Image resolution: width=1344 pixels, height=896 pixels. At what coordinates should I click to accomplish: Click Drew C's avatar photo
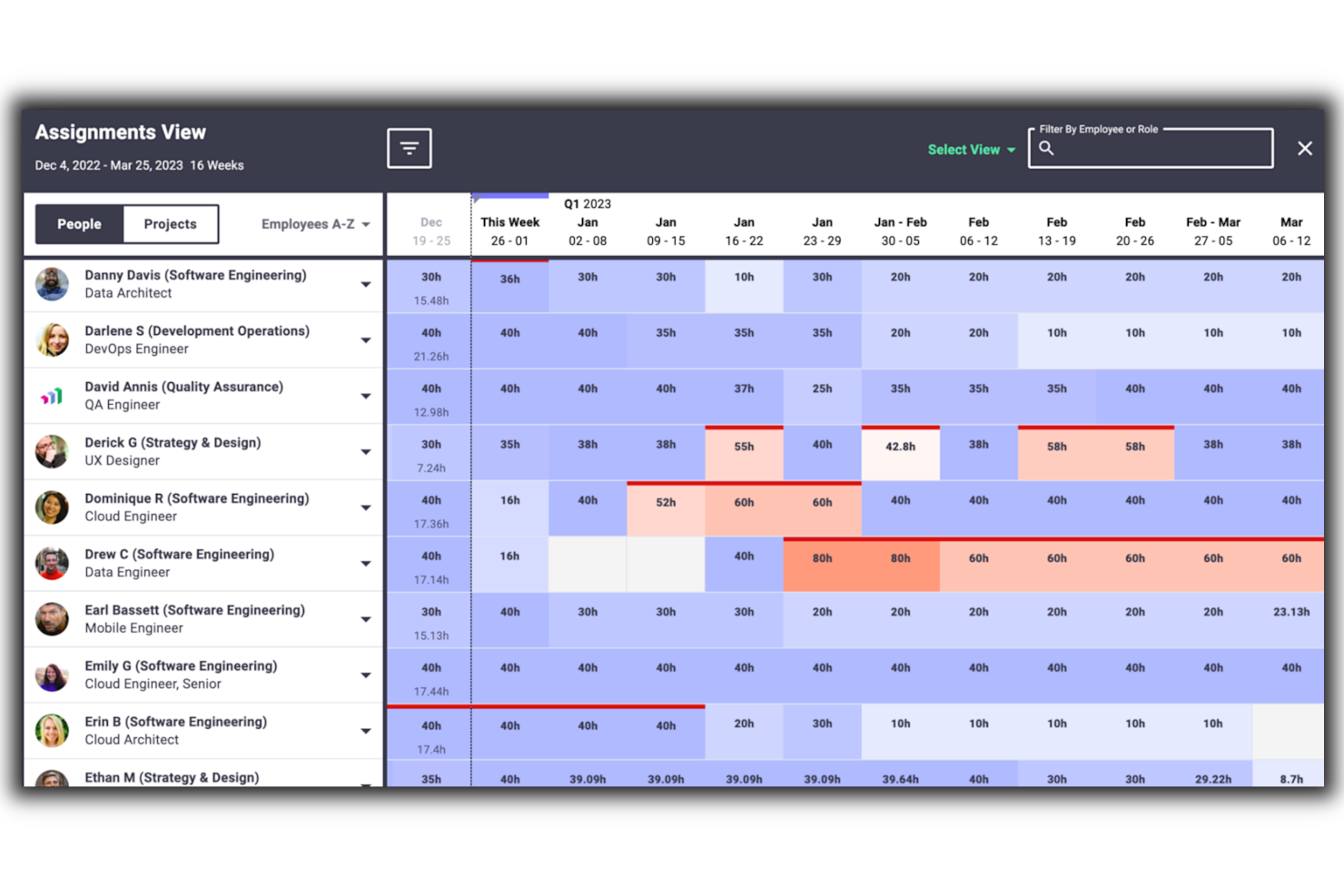point(52,563)
